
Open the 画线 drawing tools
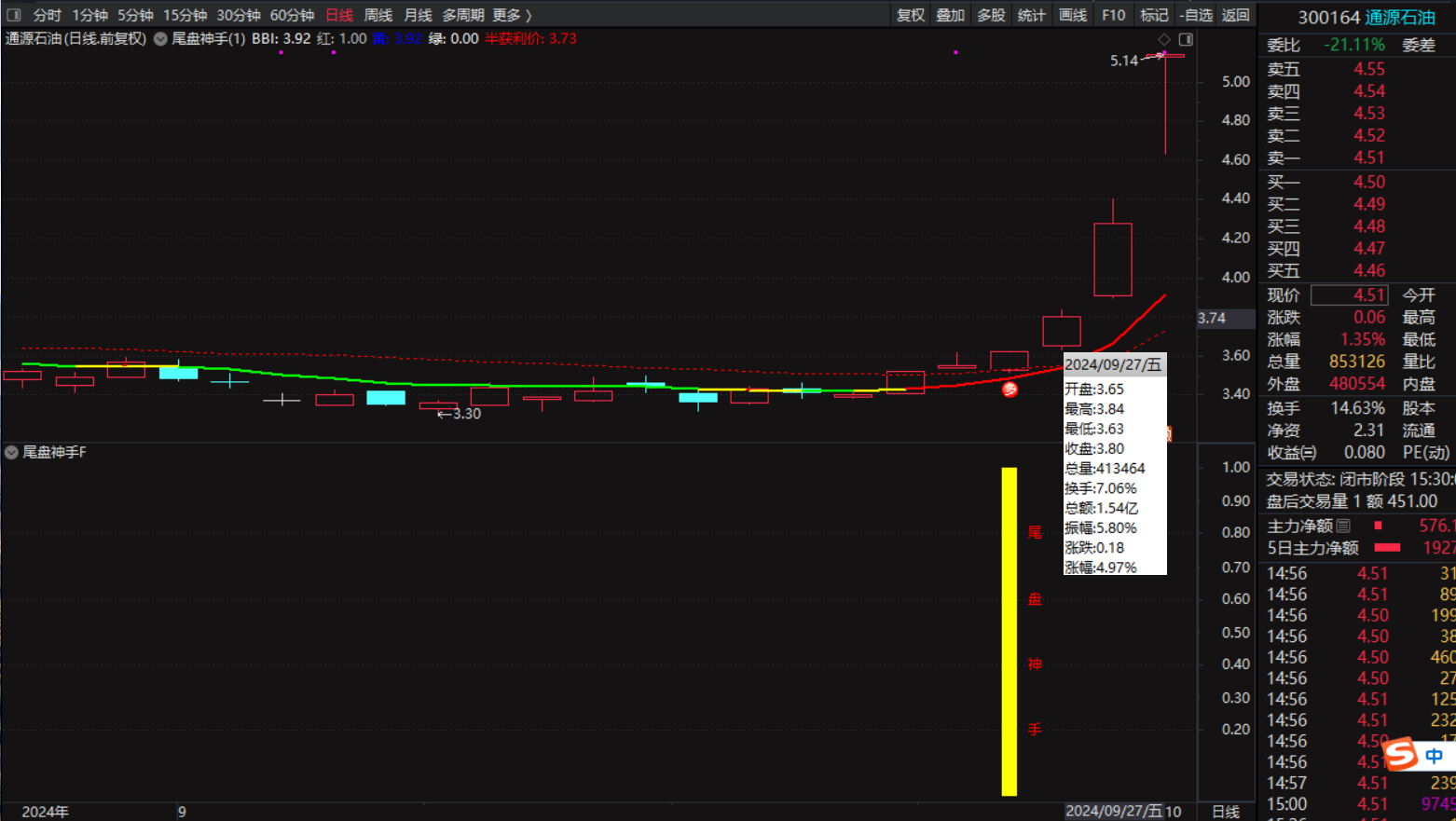click(x=1073, y=15)
